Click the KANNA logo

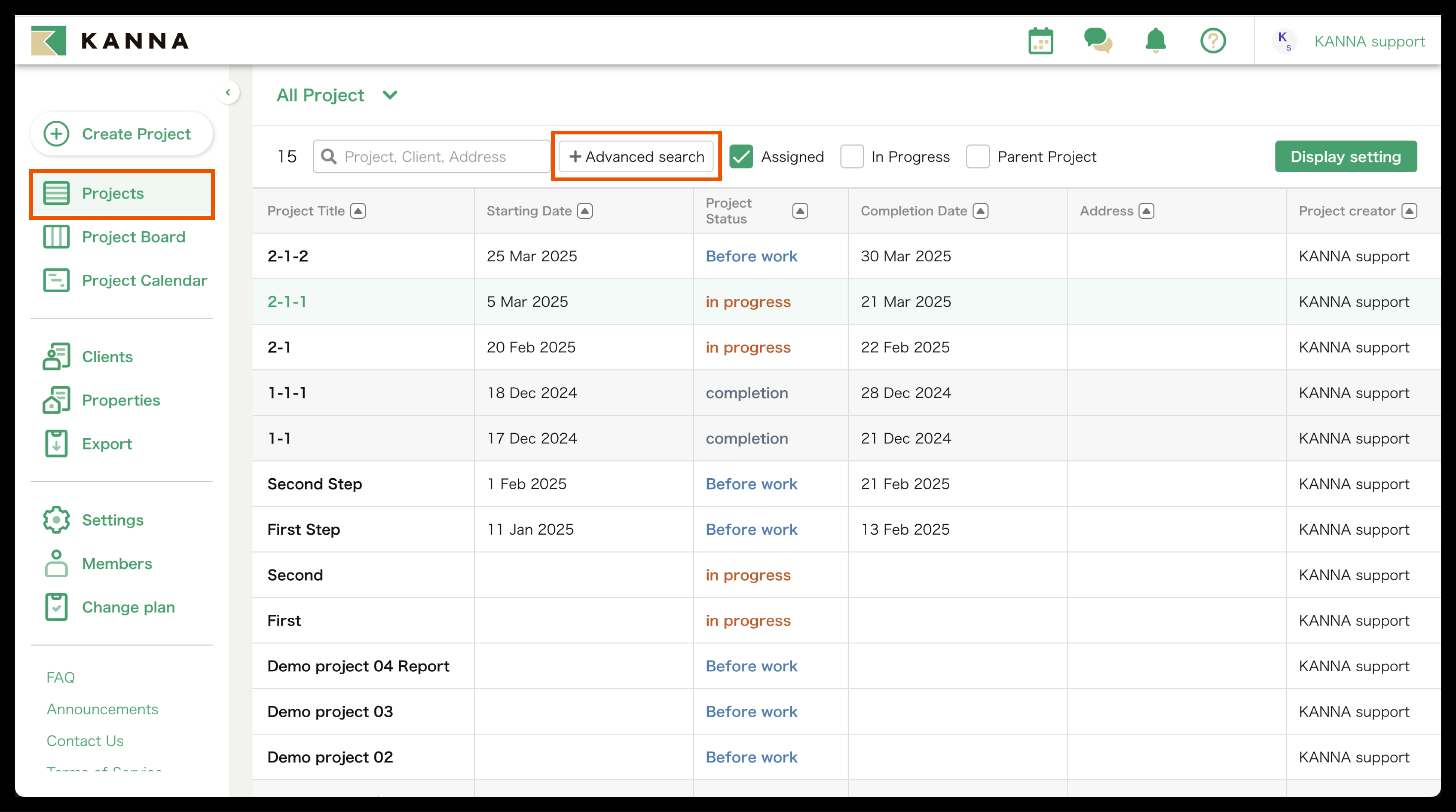[110, 41]
